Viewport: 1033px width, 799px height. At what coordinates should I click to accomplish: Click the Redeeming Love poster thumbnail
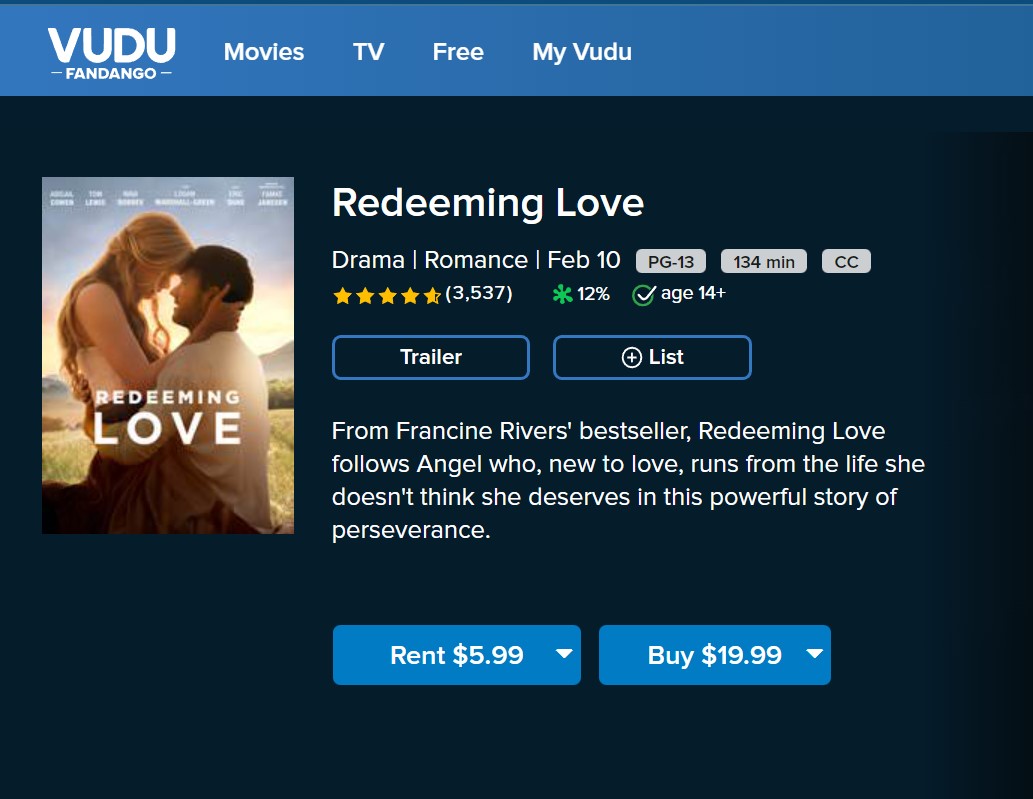point(168,355)
